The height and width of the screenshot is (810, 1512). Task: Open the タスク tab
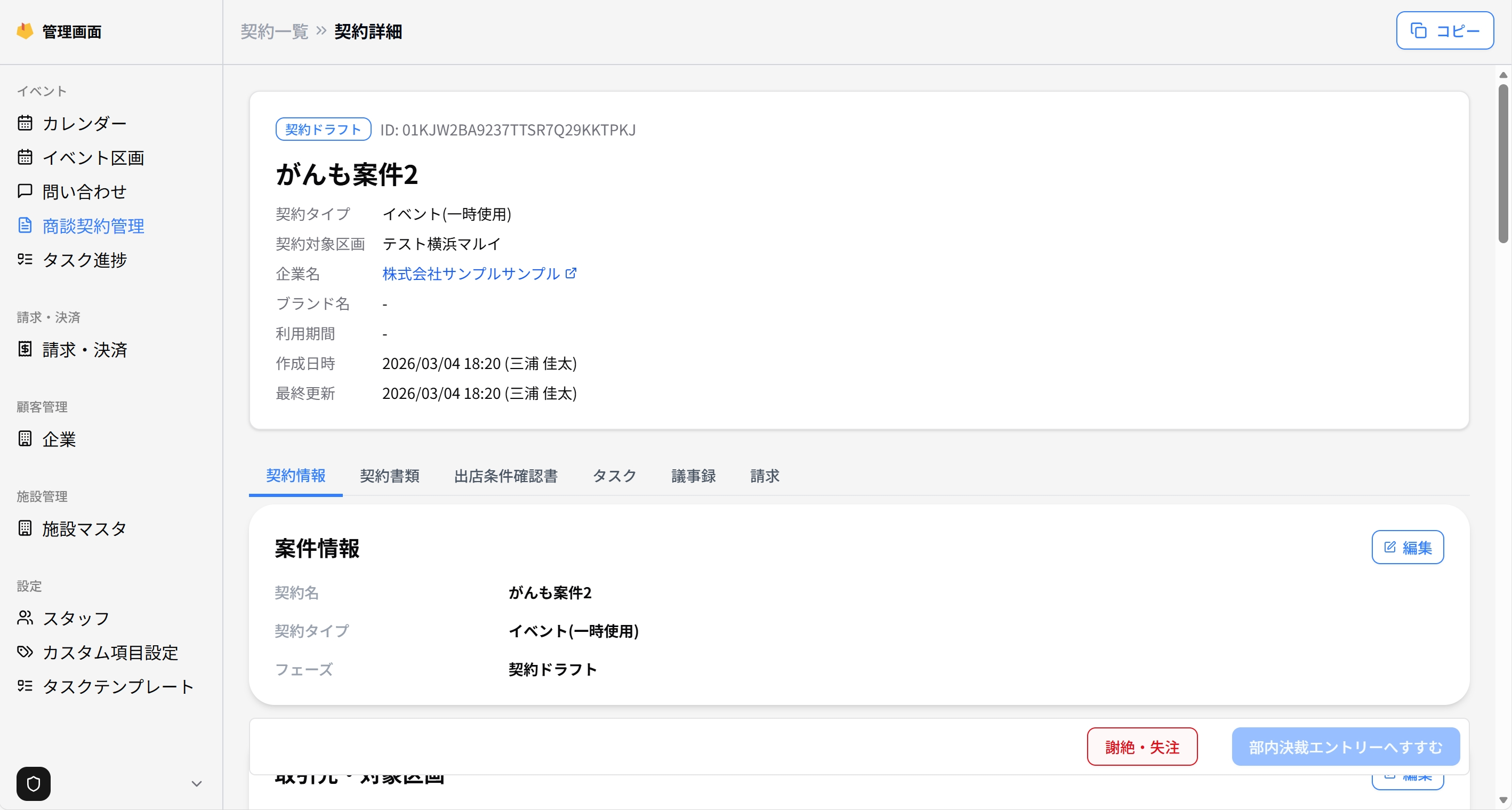615,476
